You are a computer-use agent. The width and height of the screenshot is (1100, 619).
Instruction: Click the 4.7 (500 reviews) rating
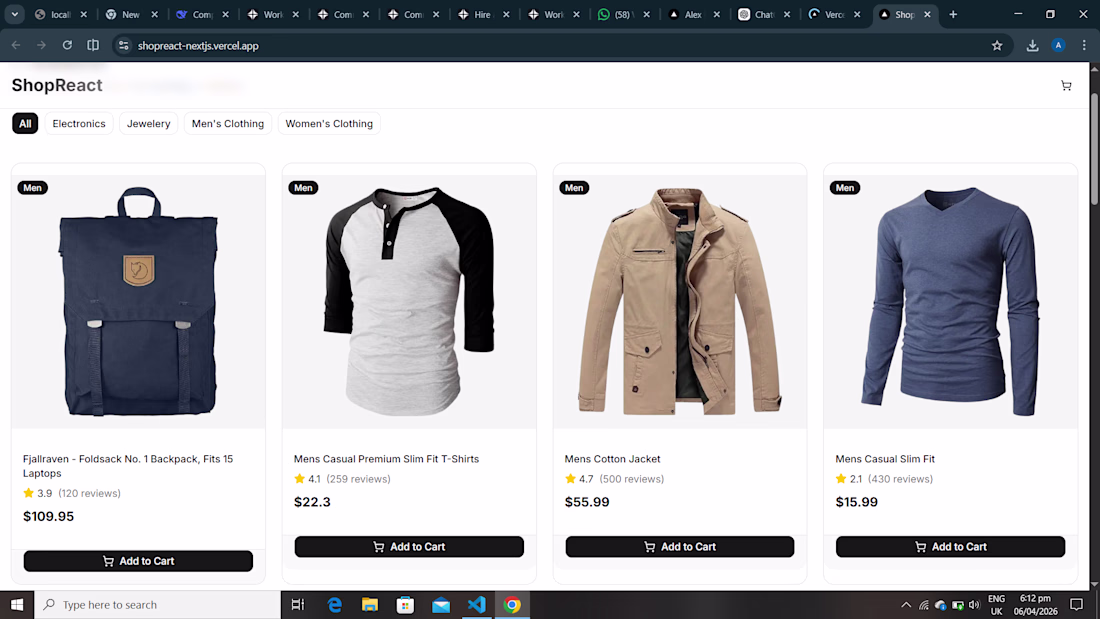[x=615, y=479]
